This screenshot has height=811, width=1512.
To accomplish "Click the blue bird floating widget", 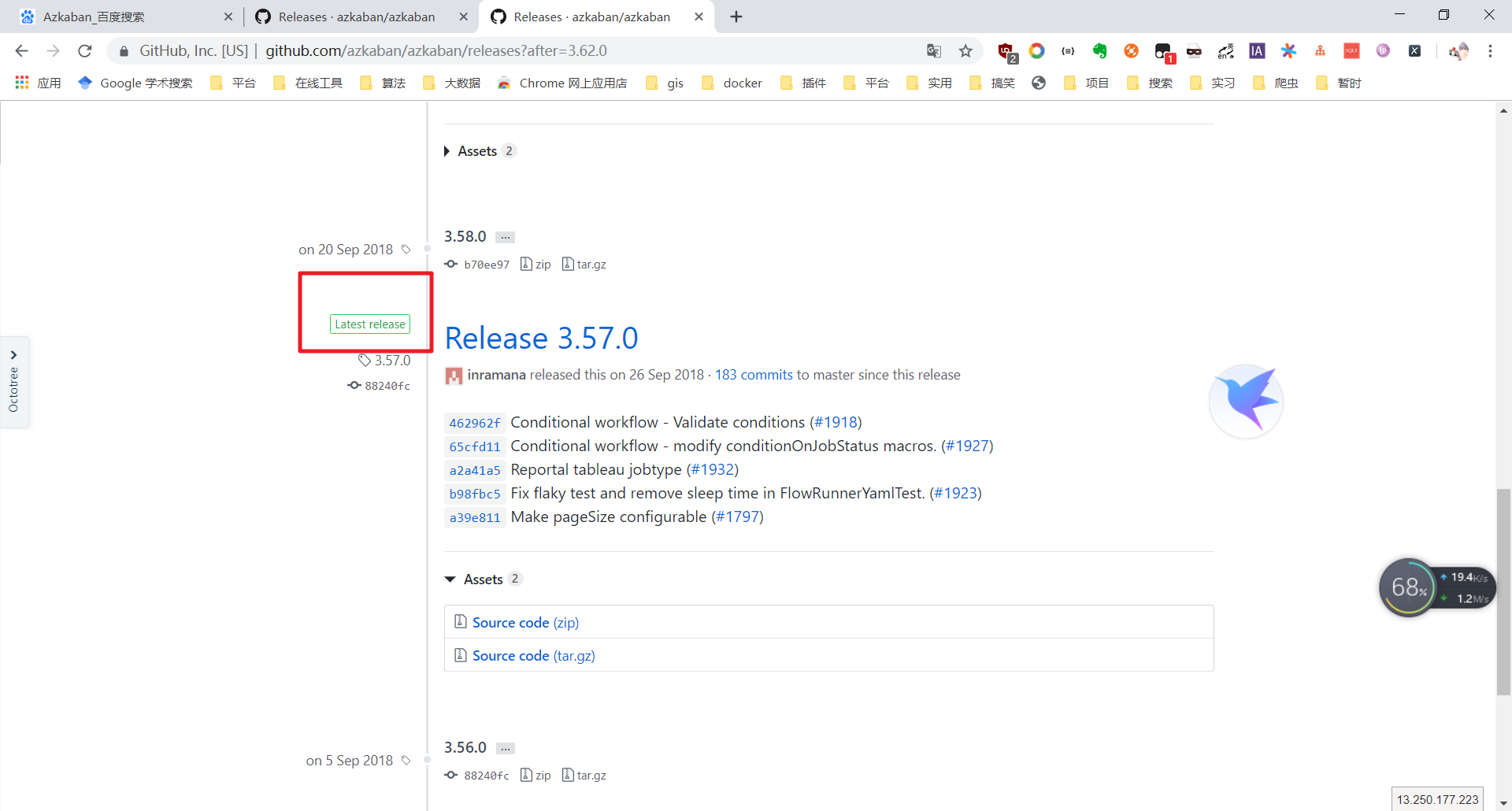I will 1246,401.
